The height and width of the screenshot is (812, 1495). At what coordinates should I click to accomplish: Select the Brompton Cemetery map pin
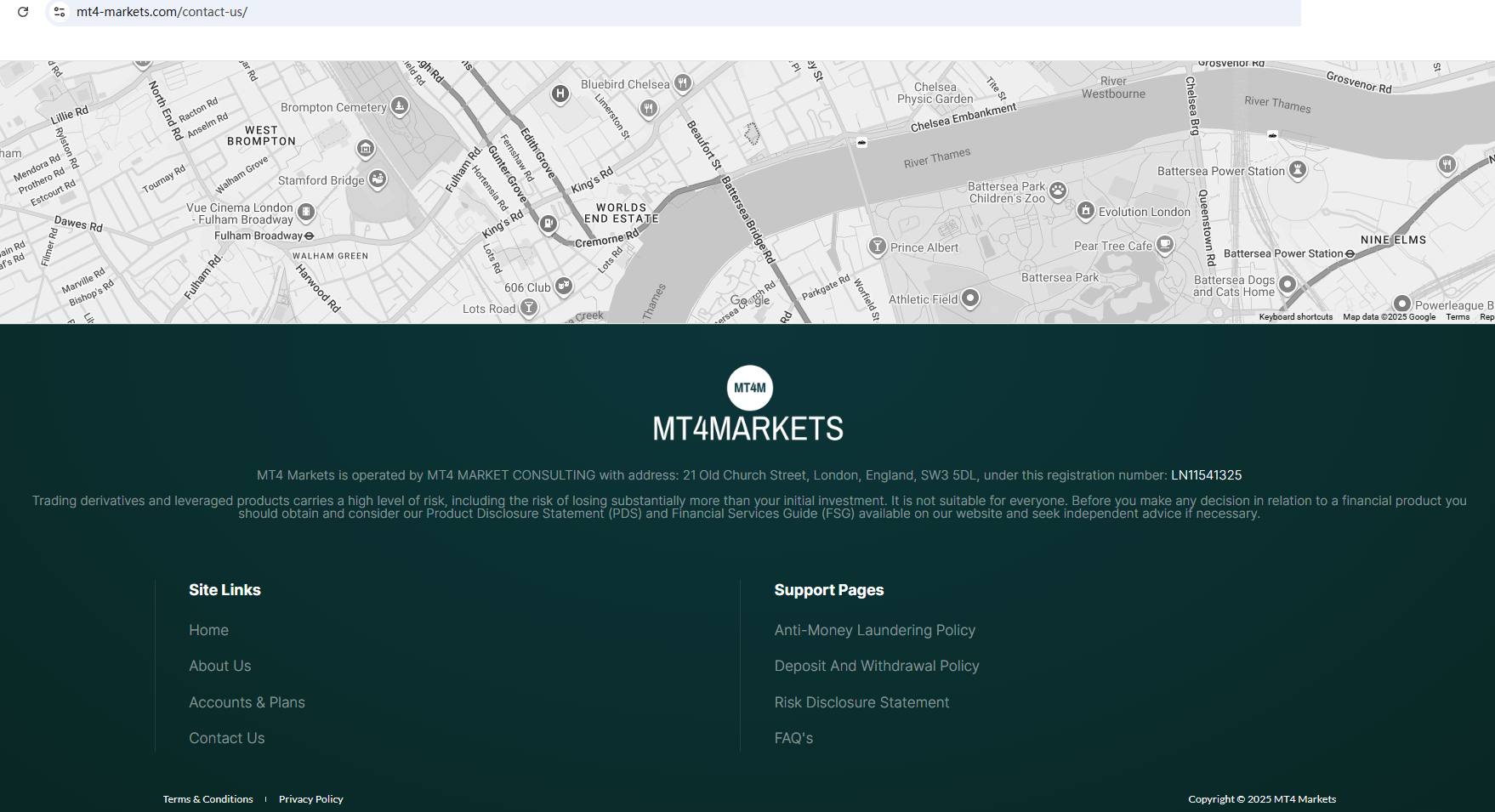coord(400,106)
